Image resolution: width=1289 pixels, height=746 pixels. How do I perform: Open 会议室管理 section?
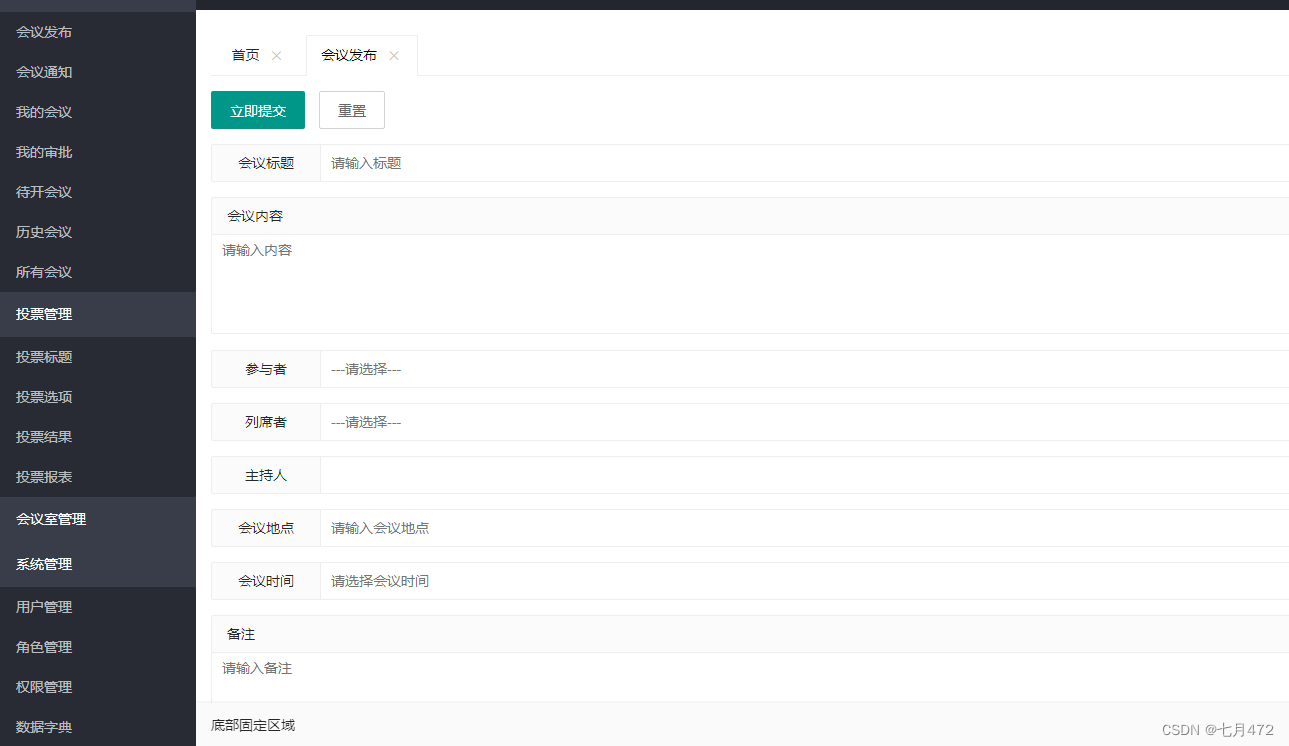pyautogui.click(x=52, y=519)
